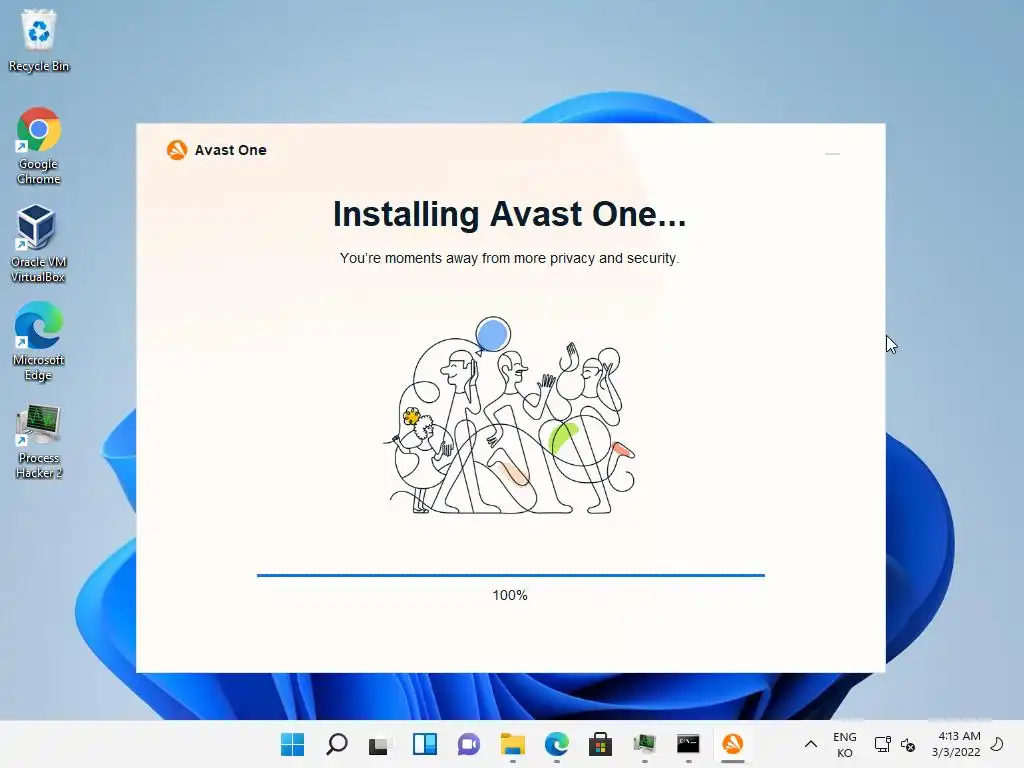Open the clock and date flyout

tap(956, 744)
